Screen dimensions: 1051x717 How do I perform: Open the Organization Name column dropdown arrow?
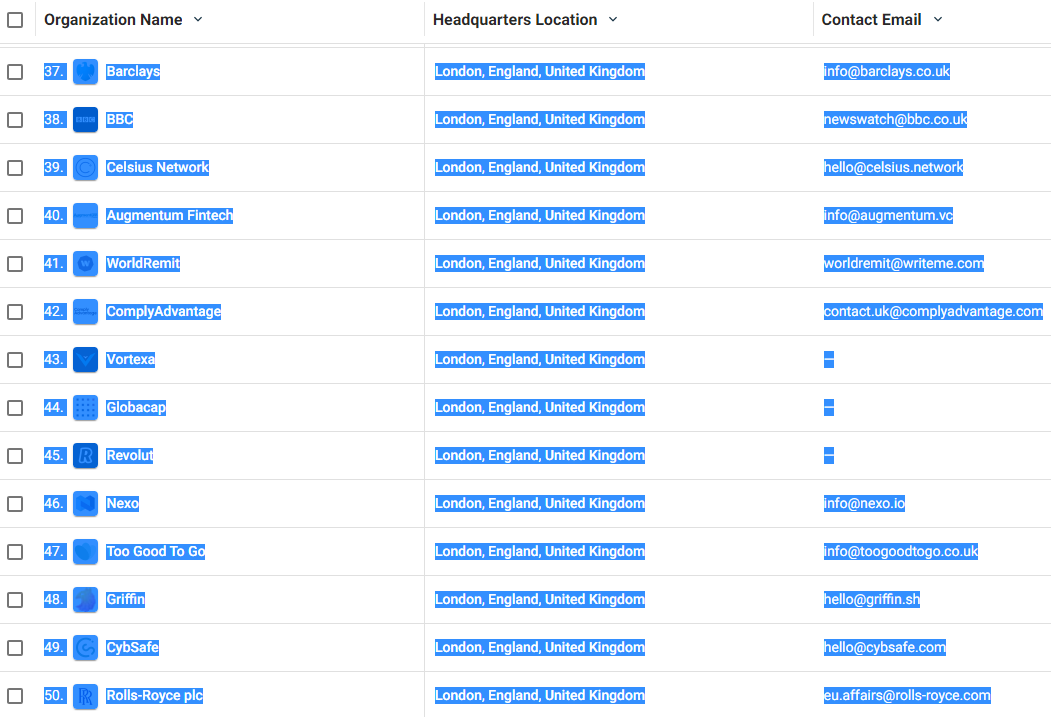(198, 19)
